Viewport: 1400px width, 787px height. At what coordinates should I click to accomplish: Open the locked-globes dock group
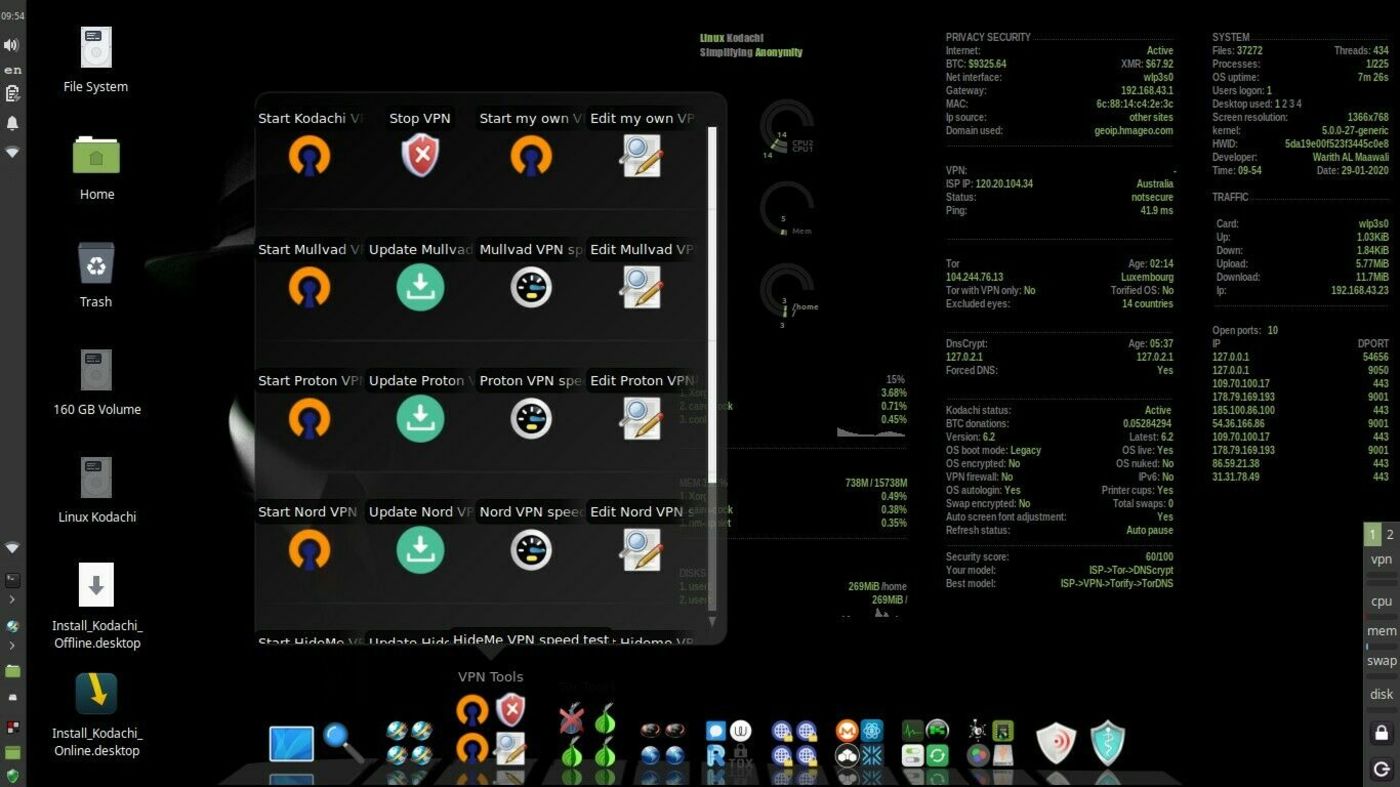794,743
